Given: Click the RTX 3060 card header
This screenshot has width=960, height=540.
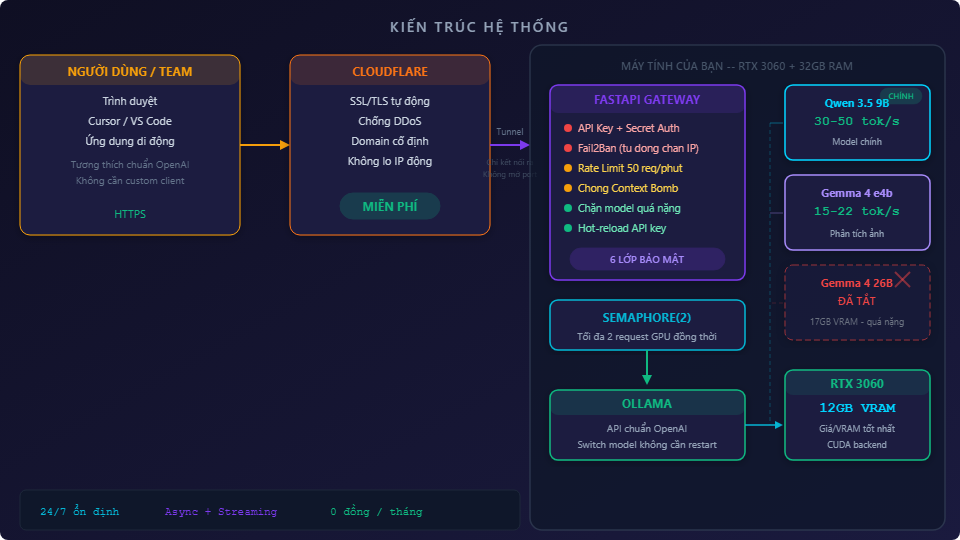Looking at the screenshot, I should [x=857, y=383].
